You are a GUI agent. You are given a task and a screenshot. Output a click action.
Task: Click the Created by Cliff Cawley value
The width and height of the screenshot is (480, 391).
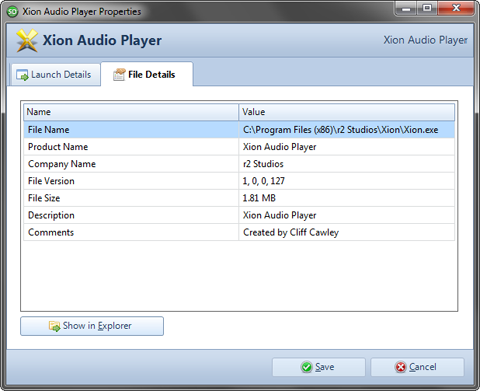pyautogui.click(x=291, y=232)
